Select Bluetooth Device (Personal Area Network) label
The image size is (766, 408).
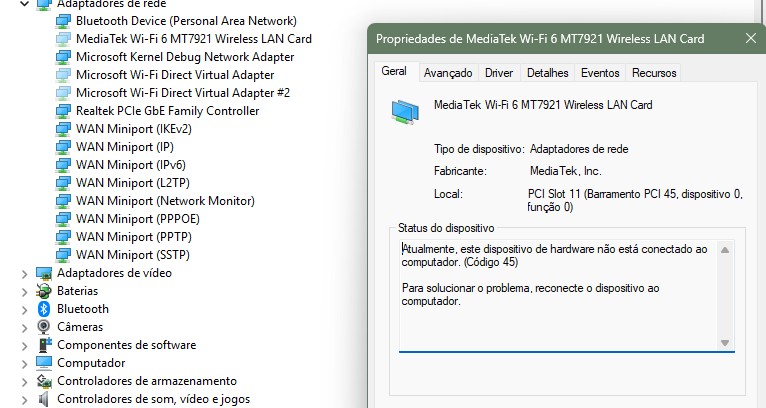tap(186, 21)
